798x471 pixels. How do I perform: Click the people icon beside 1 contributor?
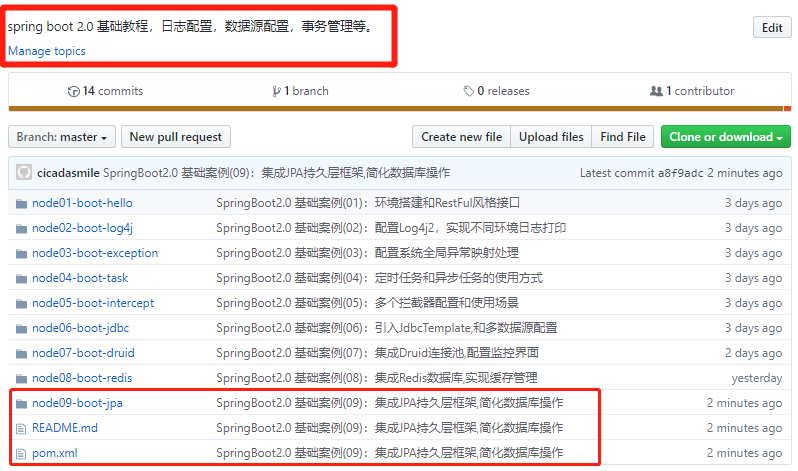656,91
